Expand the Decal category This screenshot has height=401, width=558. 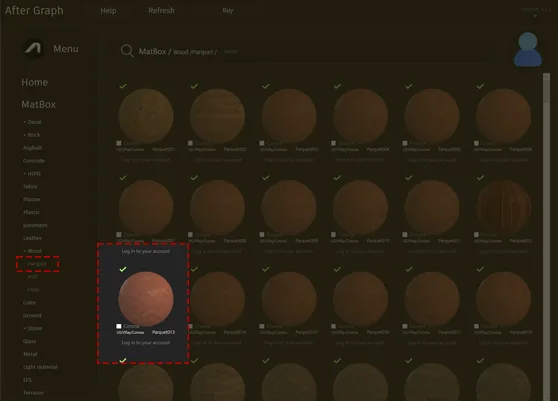click(x=32, y=122)
